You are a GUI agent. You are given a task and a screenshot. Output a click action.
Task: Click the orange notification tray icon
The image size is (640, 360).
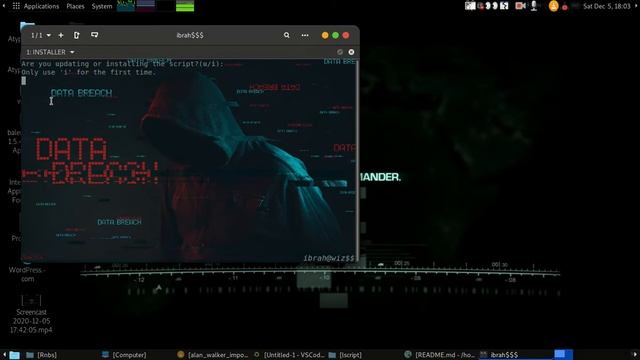[x=553, y=6]
